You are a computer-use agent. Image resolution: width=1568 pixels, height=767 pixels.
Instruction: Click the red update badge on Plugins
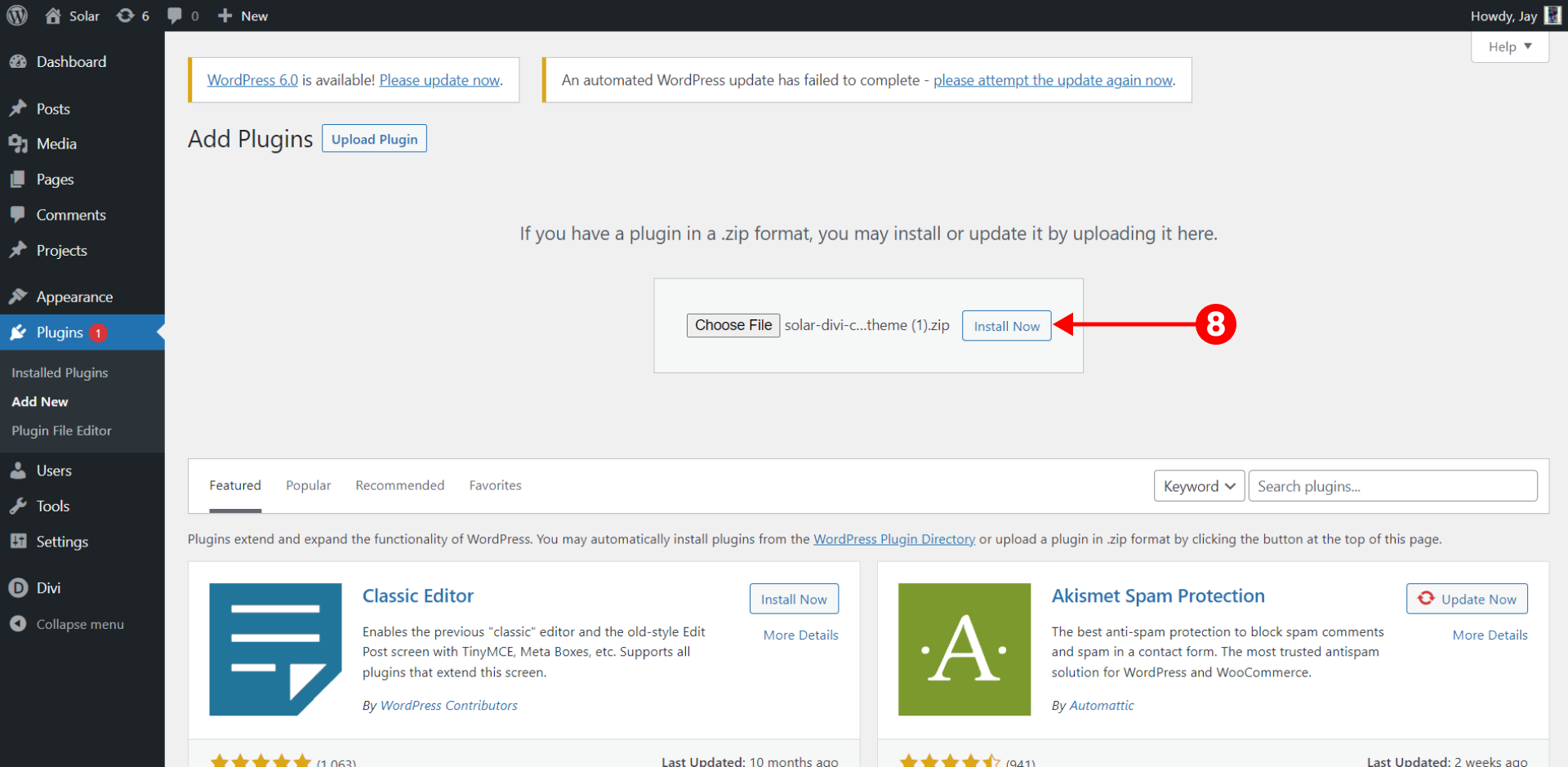tap(98, 332)
